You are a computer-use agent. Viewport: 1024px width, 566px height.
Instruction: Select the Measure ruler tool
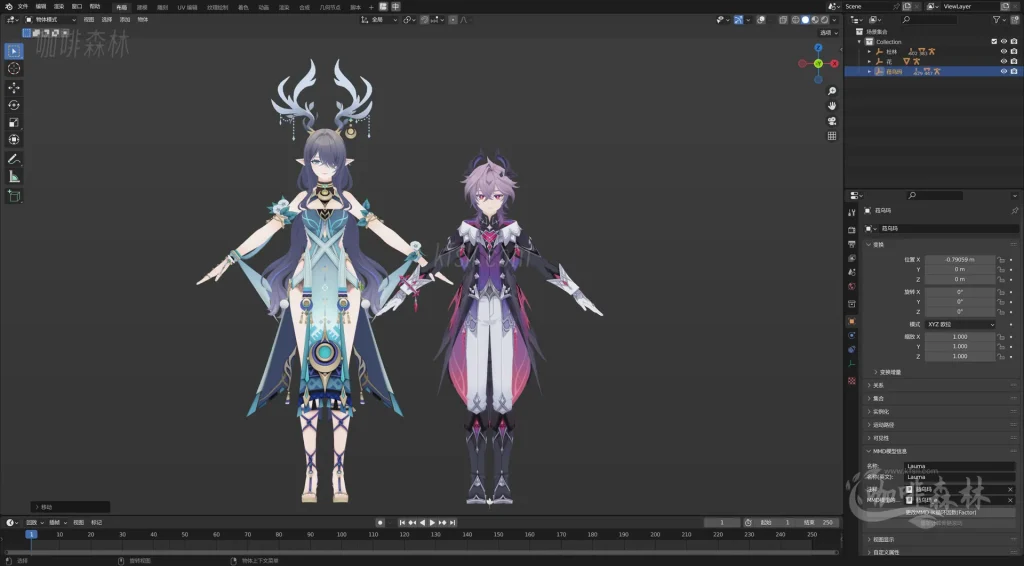tap(14, 177)
